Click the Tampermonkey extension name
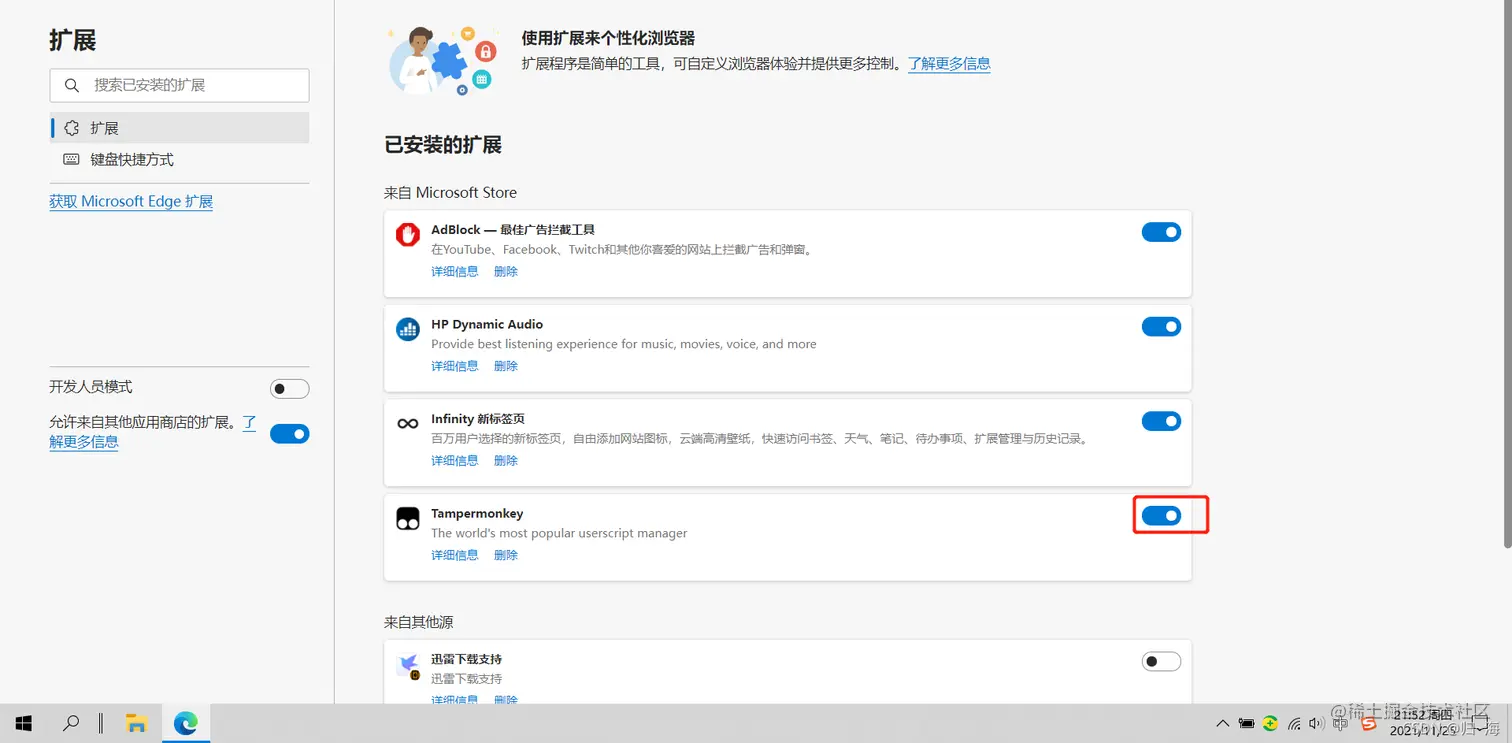The width and height of the screenshot is (1512, 743). point(477,513)
